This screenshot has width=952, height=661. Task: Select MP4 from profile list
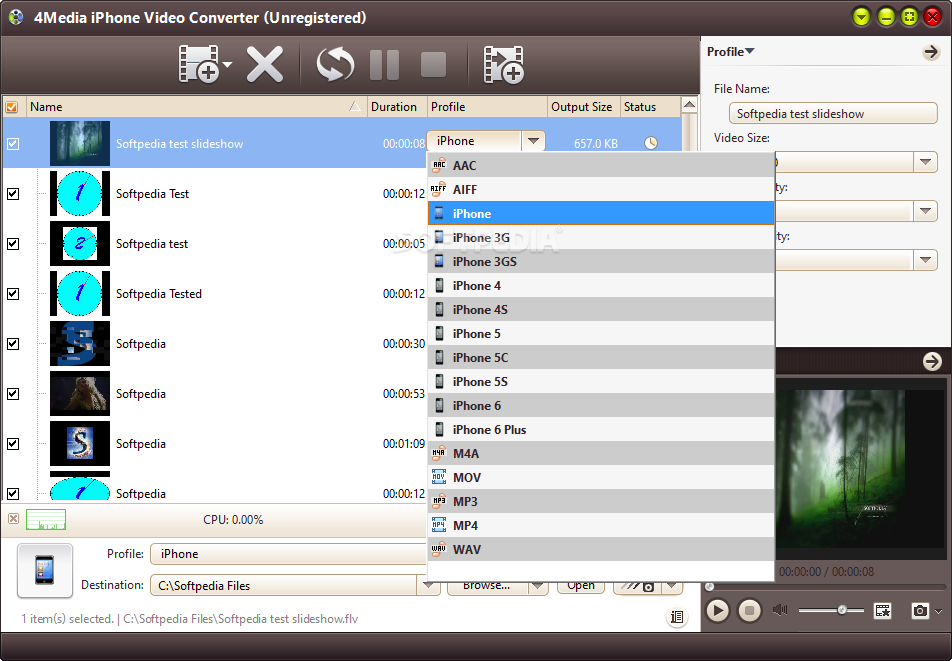pos(601,525)
